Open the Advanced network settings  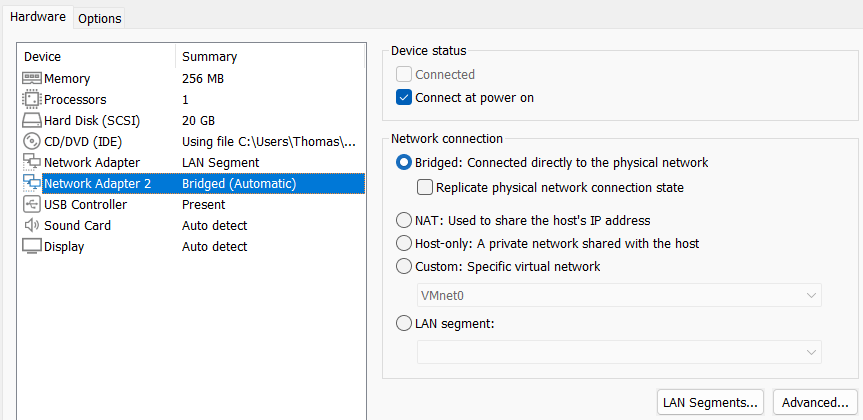[x=815, y=402]
